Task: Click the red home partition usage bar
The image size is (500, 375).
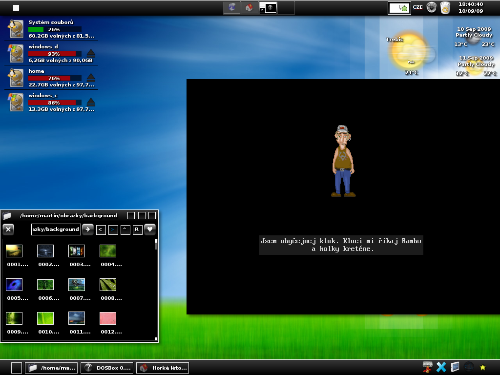Action: pyautogui.click(x=55, y=78)
